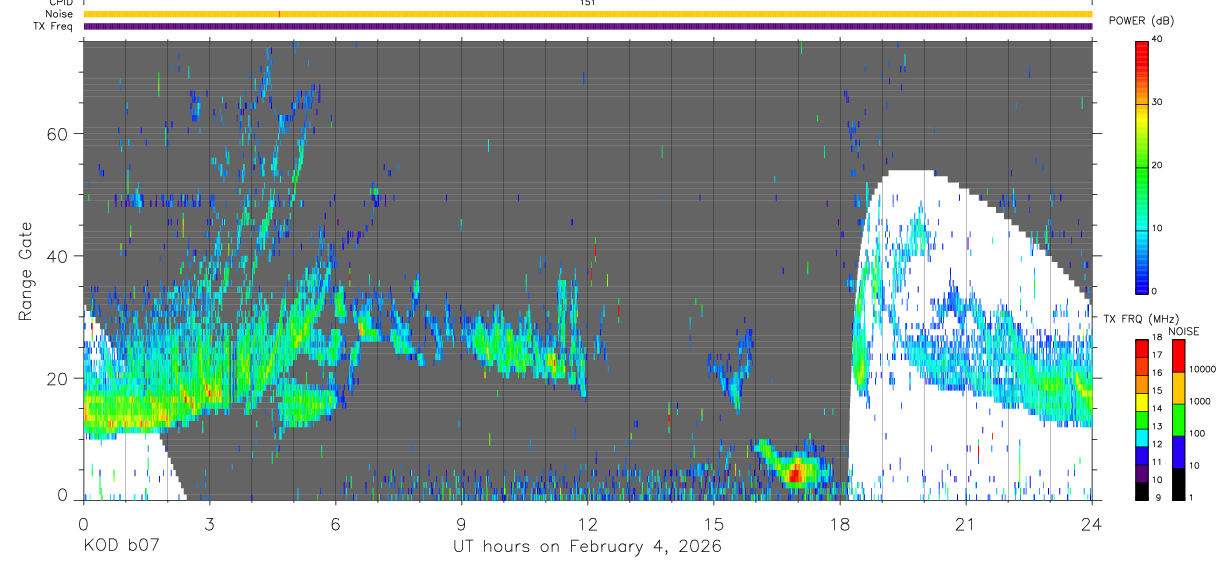Click the "30" tick on the POWER color bar
Screen dimensions: 1228x567
coord(1158,102)
